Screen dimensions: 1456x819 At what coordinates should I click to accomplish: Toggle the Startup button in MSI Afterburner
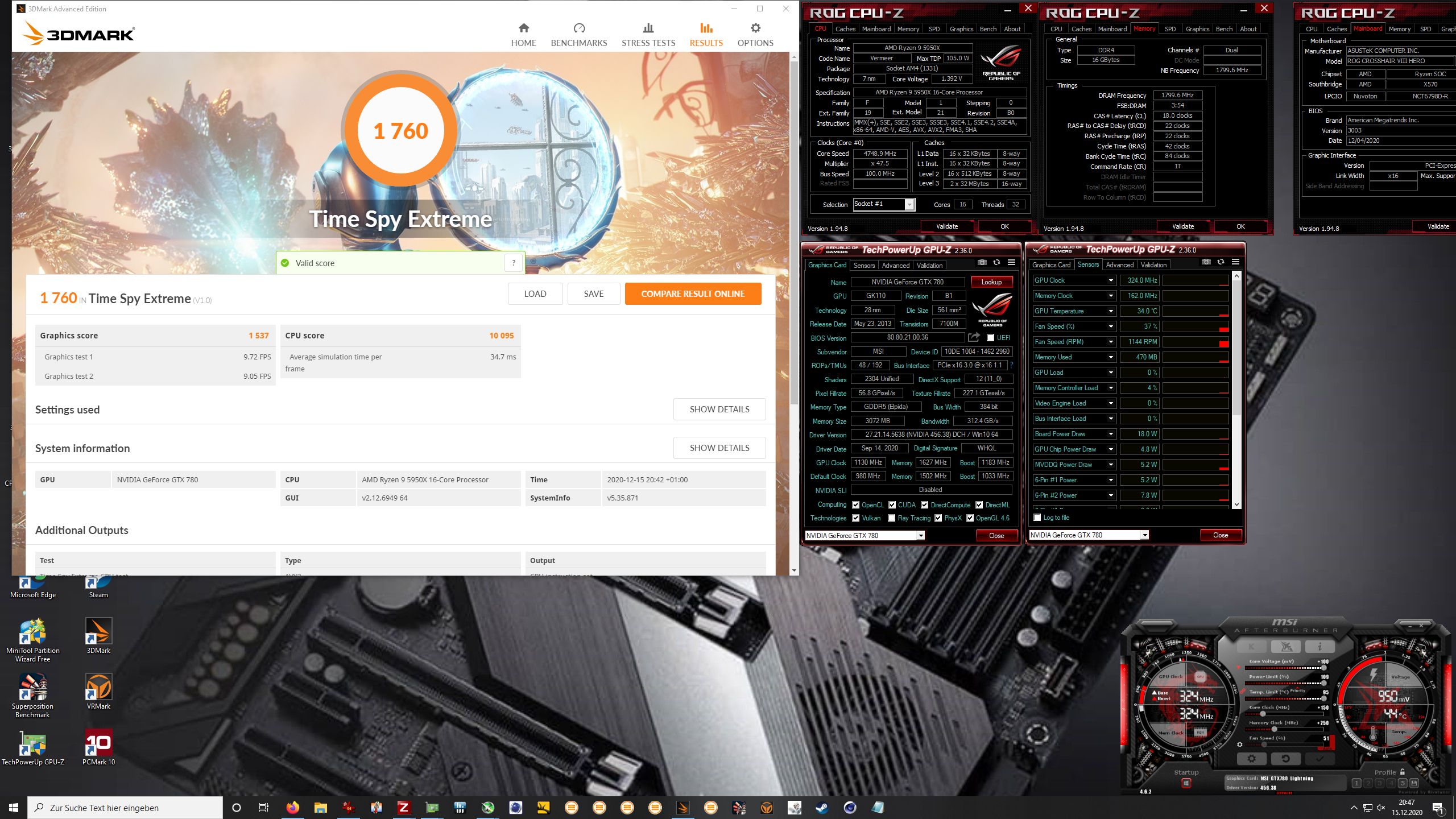tap(1186, 783)
